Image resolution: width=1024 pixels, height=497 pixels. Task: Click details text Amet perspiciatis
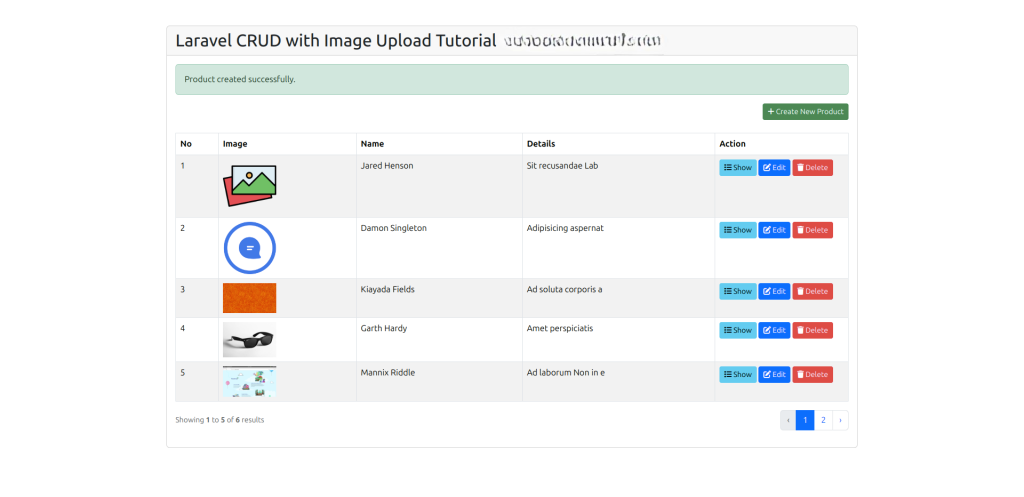pyautogui.click(x=560, y=329)
